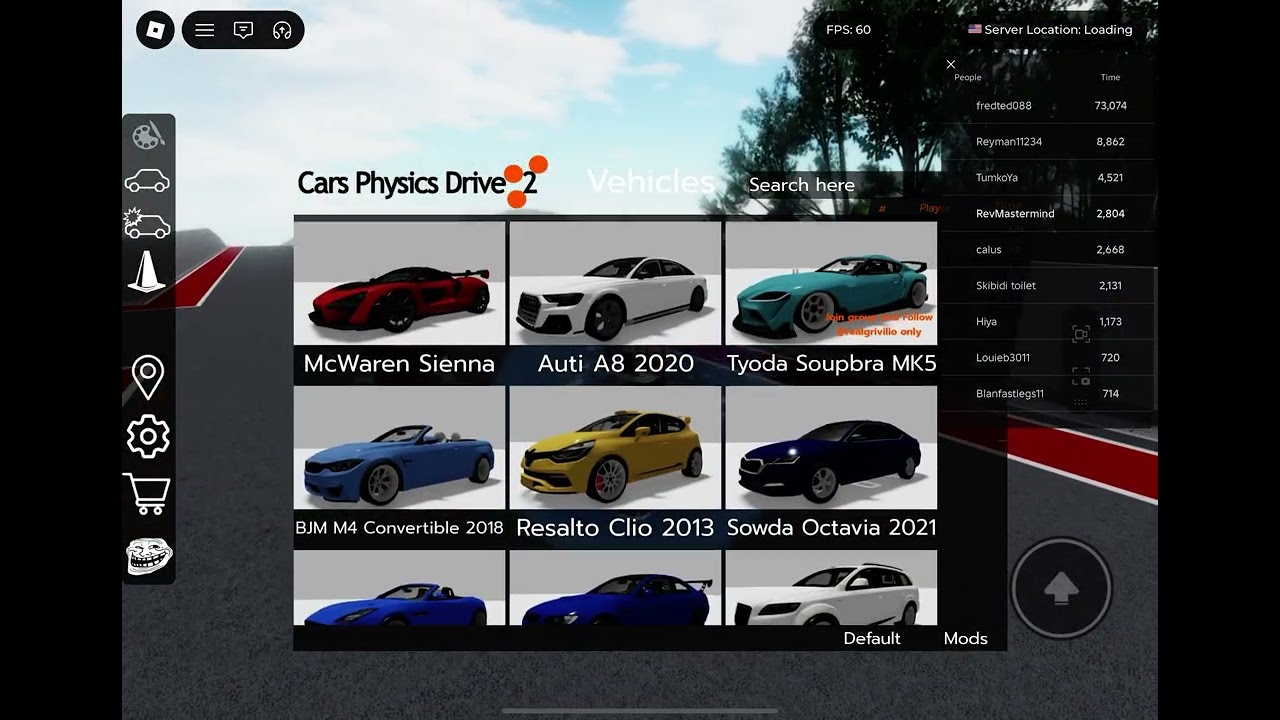The width and height of the screenshot is (1280, 720).
Task: Tap the up-arrow jump button
Action: (x=1061, y=589)
